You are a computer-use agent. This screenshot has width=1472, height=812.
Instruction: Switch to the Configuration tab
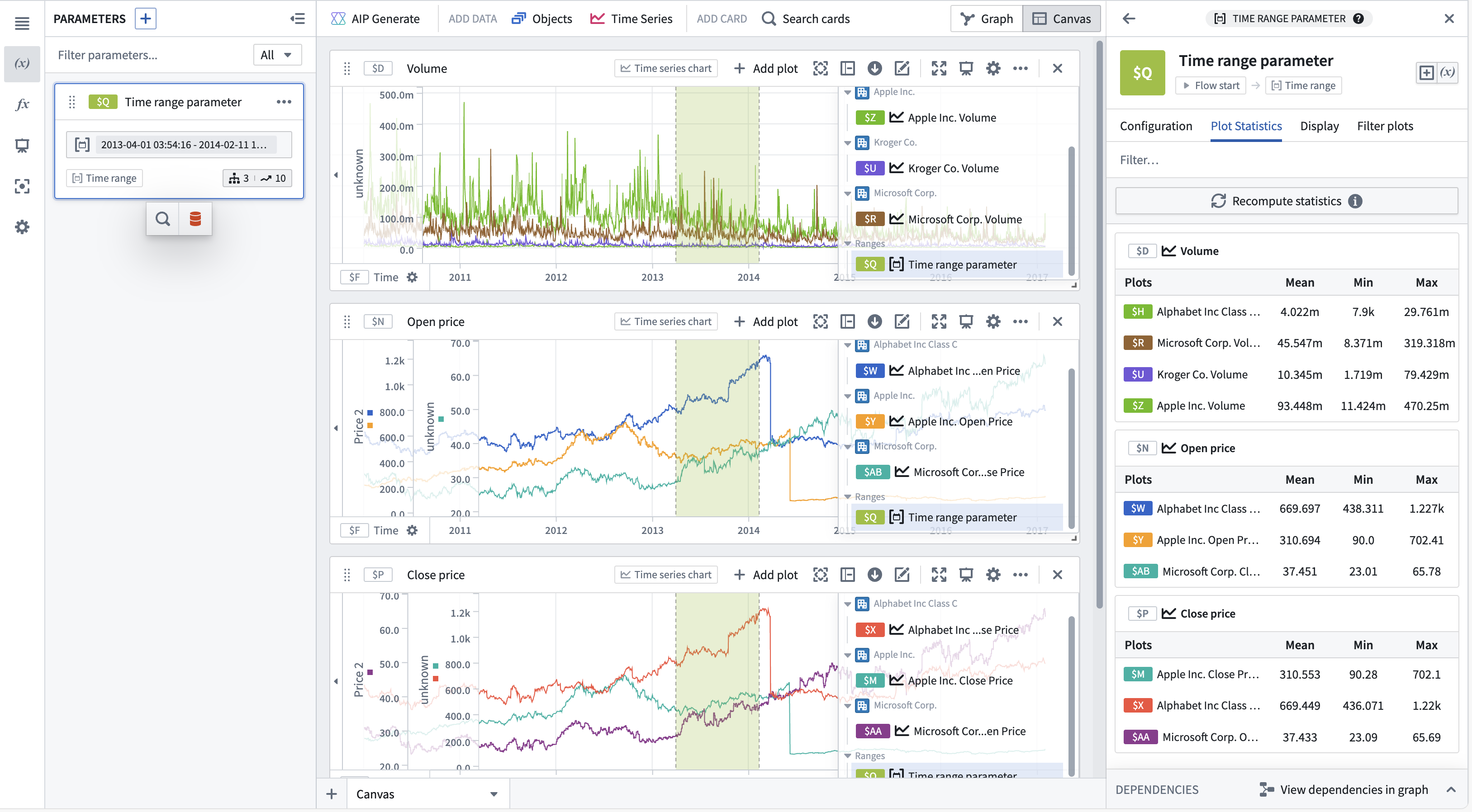(x=1155, y=126)
